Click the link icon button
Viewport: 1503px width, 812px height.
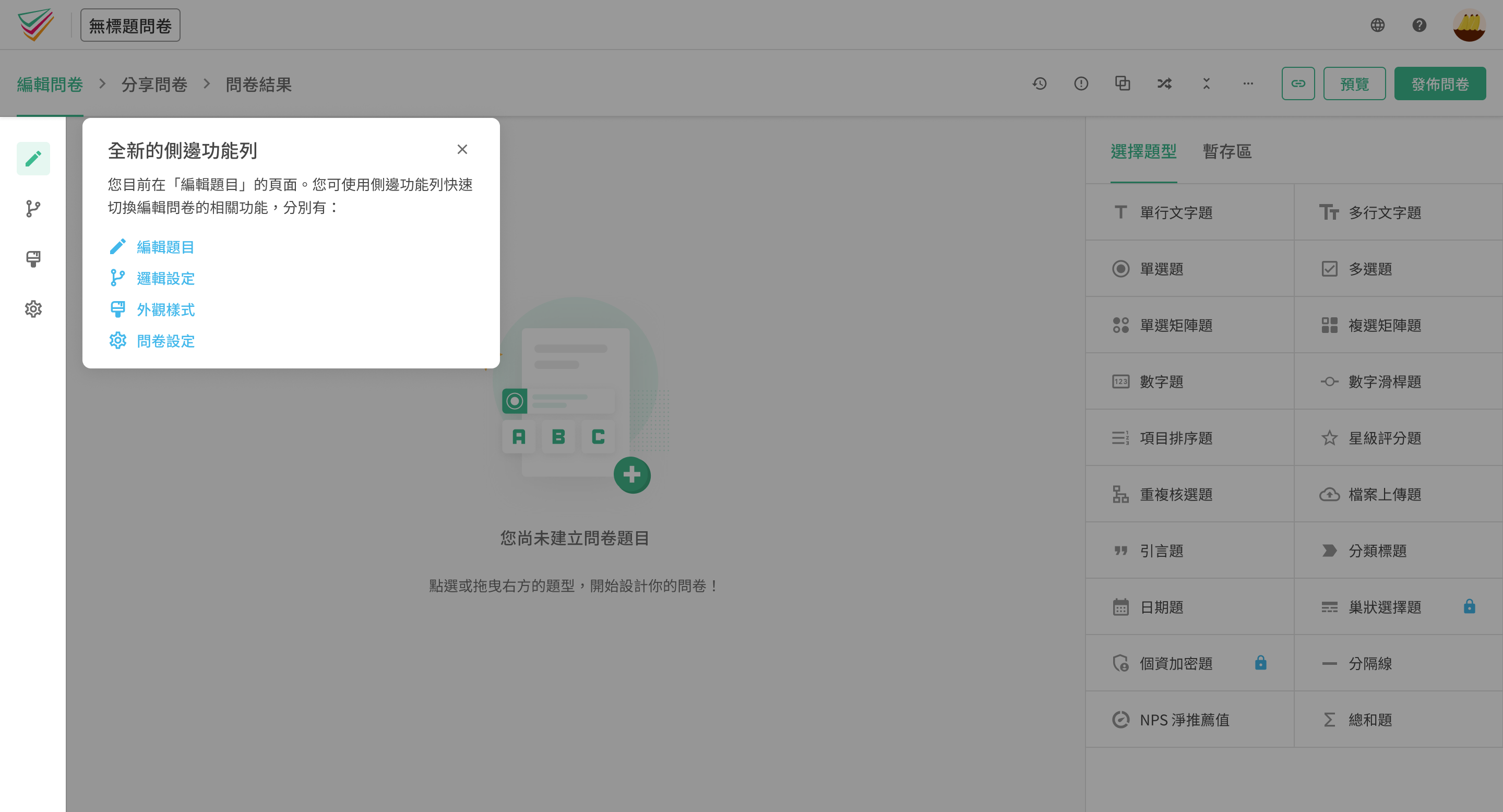[x=1298, y=83]
